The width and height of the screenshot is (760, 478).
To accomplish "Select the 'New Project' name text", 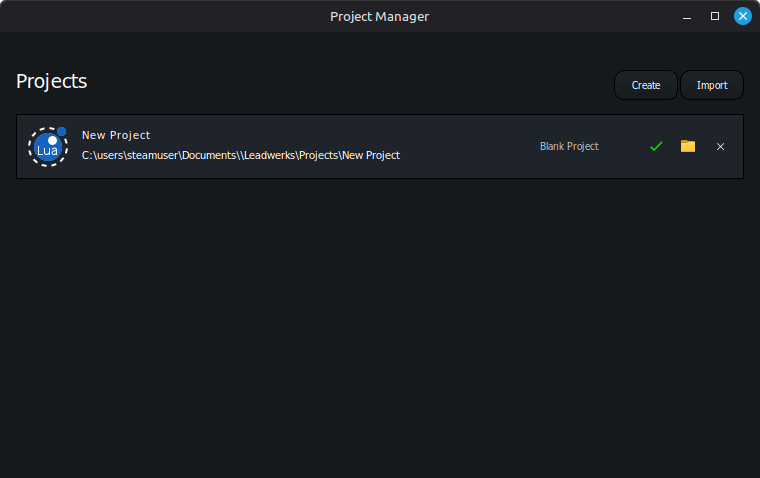I will 116,135.
